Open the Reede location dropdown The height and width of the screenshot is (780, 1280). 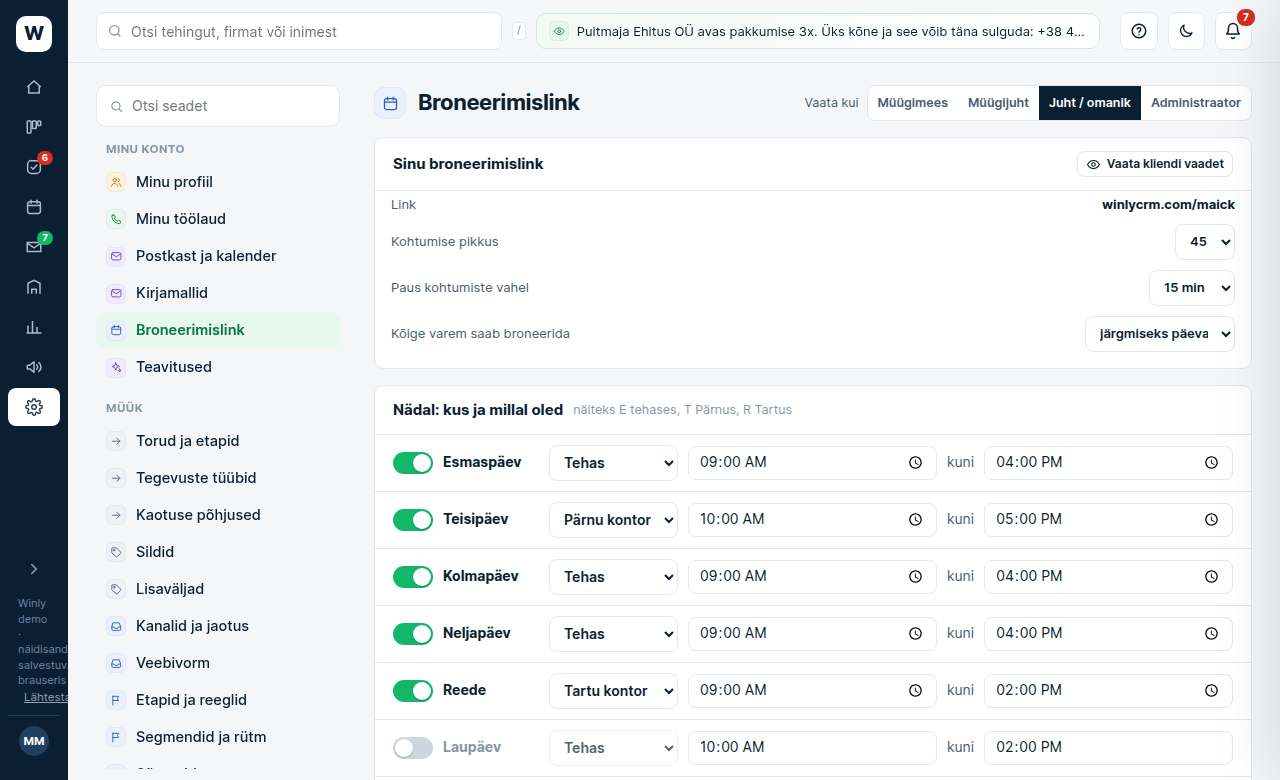[x=613, y=691]
